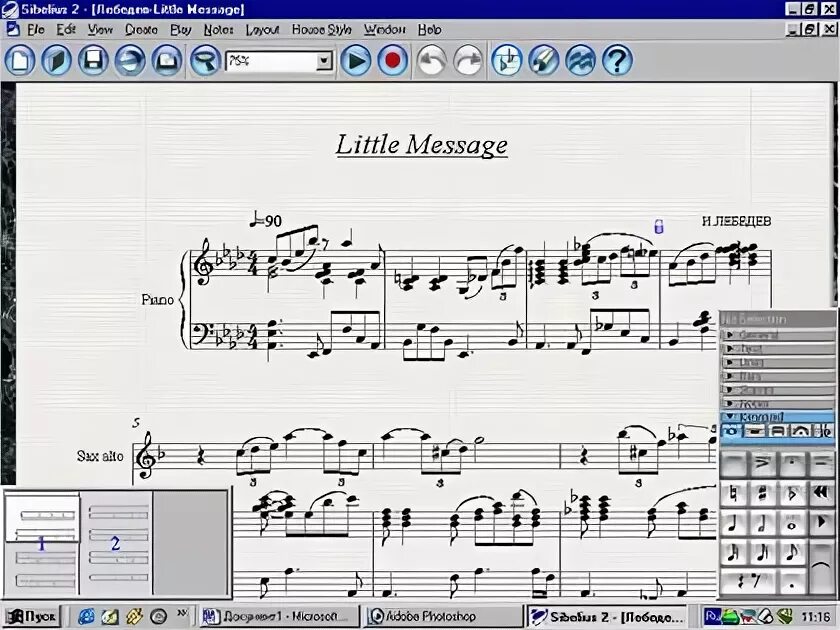Select the eighth note keypad key

pyautogui.click(x=791, y=552)
